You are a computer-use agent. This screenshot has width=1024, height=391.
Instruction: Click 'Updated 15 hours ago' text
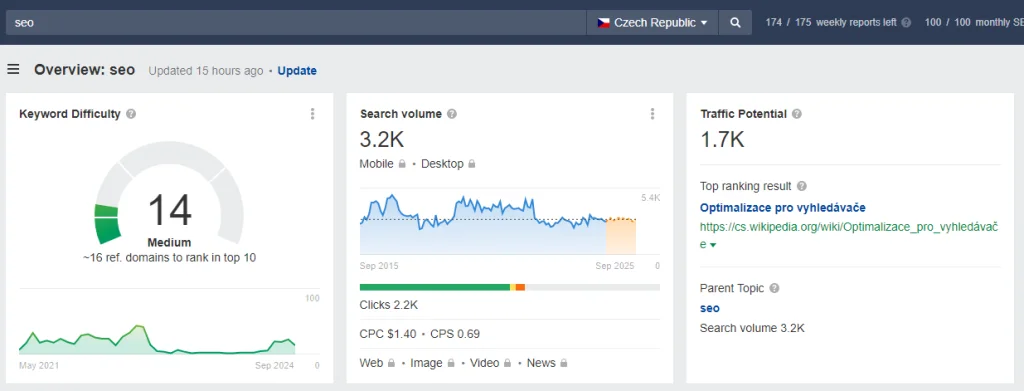[206, 70]
